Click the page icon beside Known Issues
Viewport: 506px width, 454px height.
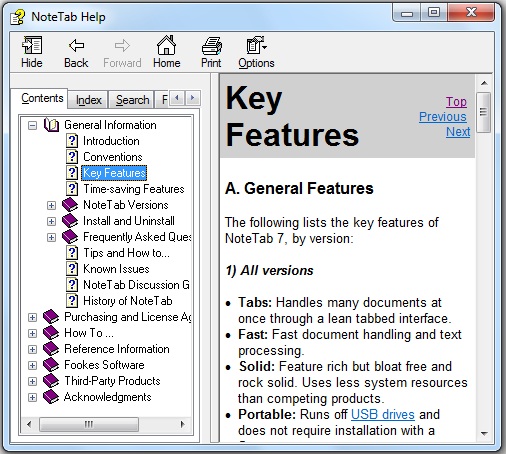(72, 269)
